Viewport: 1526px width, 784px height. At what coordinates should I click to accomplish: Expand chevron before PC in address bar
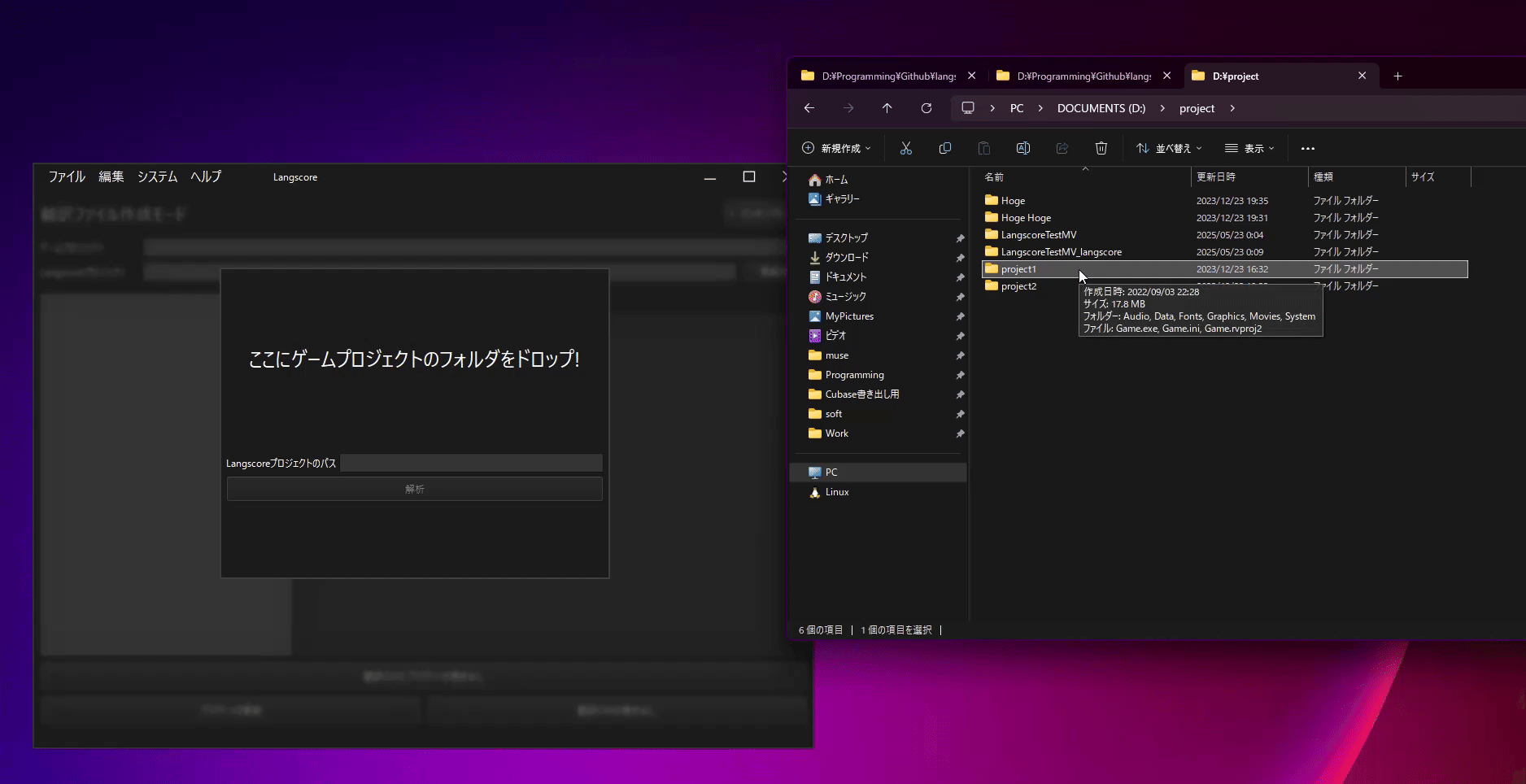(992, 108)
